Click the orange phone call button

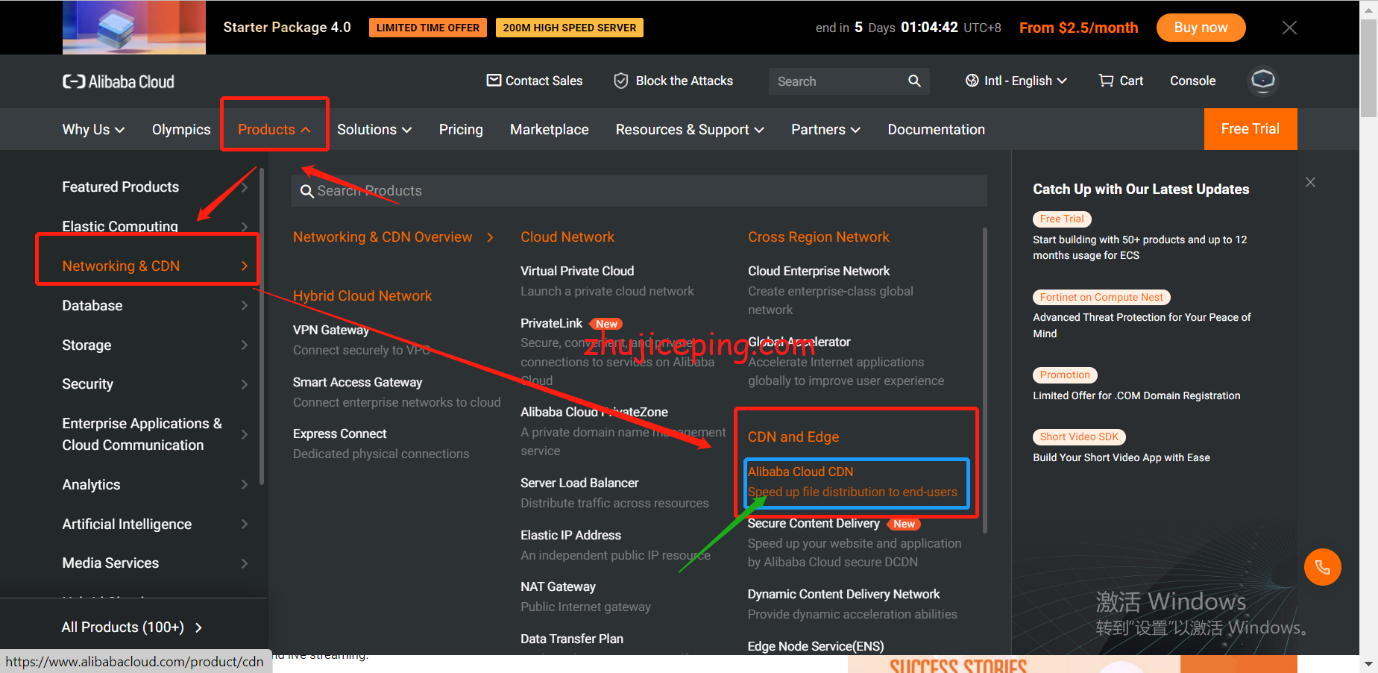[1322, 567]
